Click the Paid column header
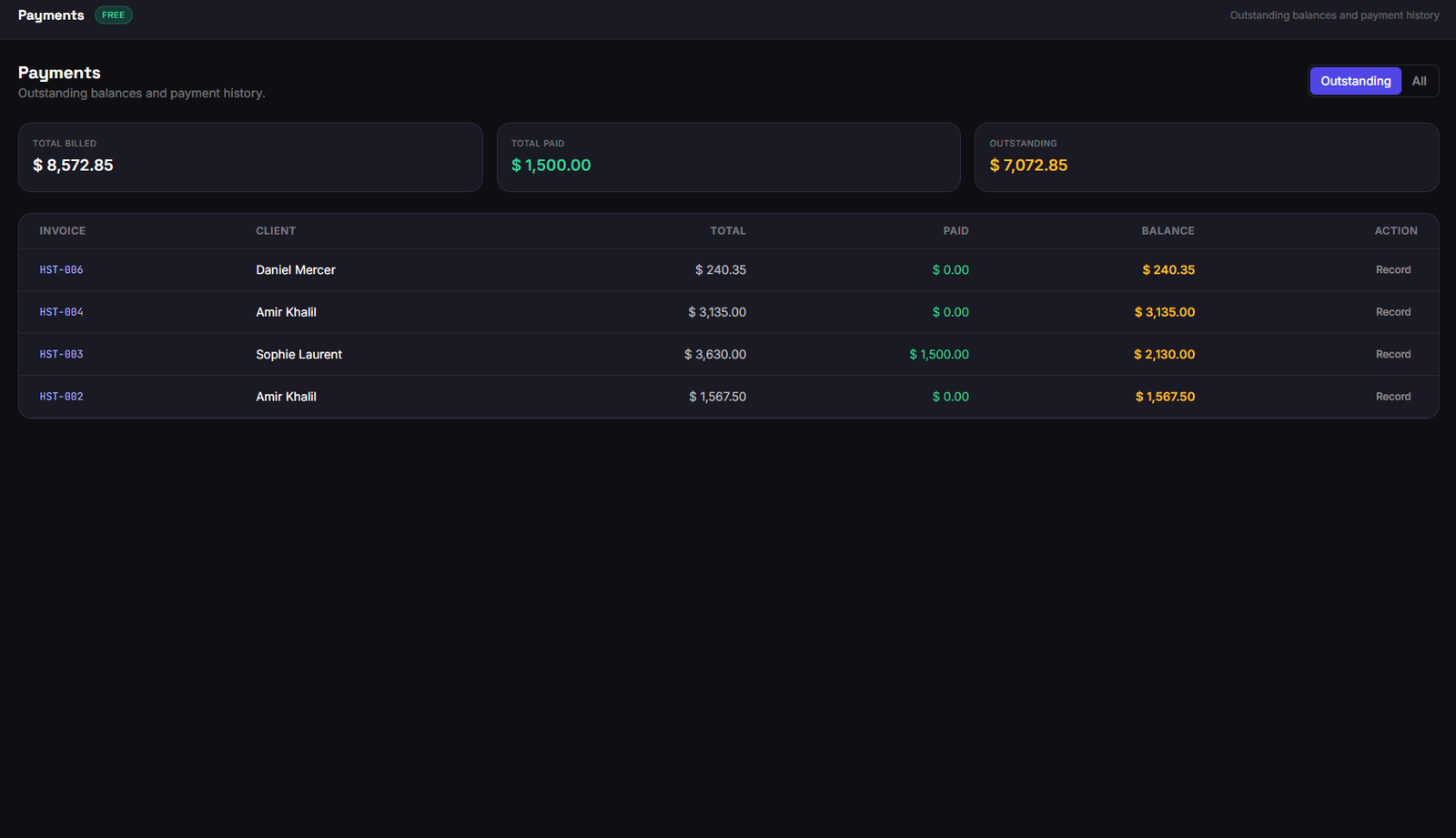The image size is (1456, 838). (955, 231)
